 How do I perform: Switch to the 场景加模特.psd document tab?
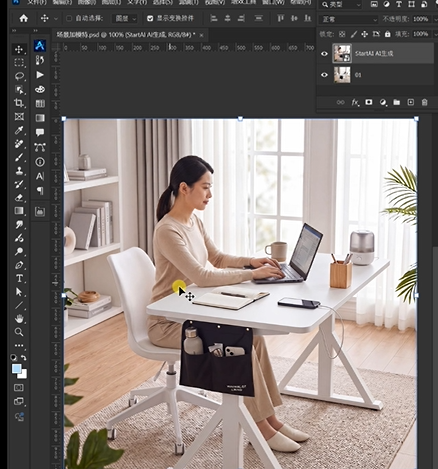point(126,35)
